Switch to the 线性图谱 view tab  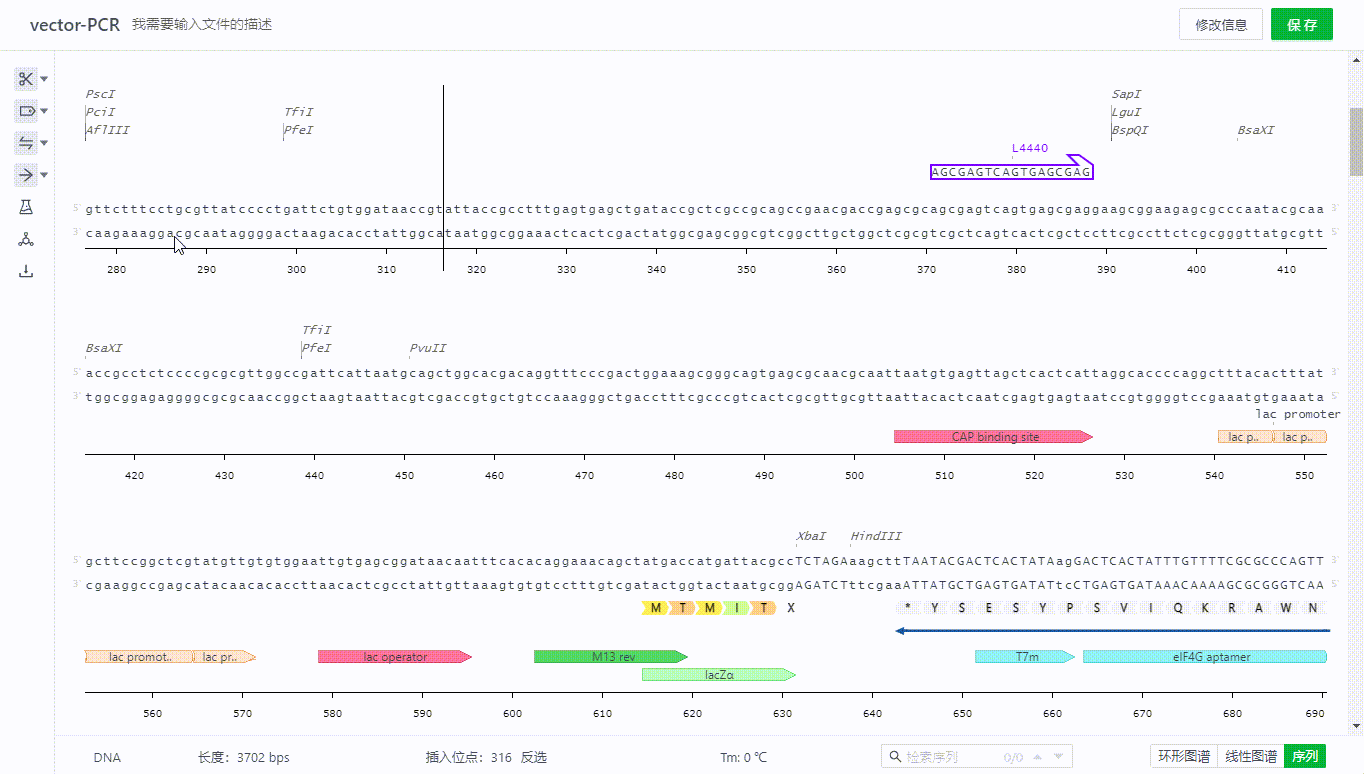click(x=1251, y=757)
